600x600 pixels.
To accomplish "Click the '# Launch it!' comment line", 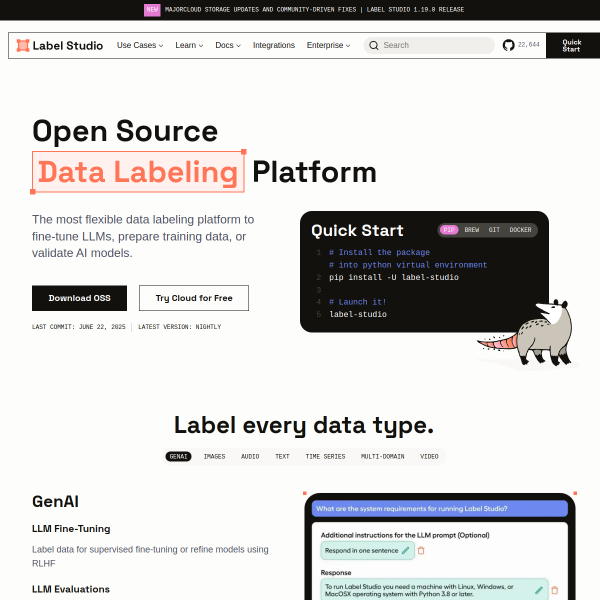I will coord(357,302).
